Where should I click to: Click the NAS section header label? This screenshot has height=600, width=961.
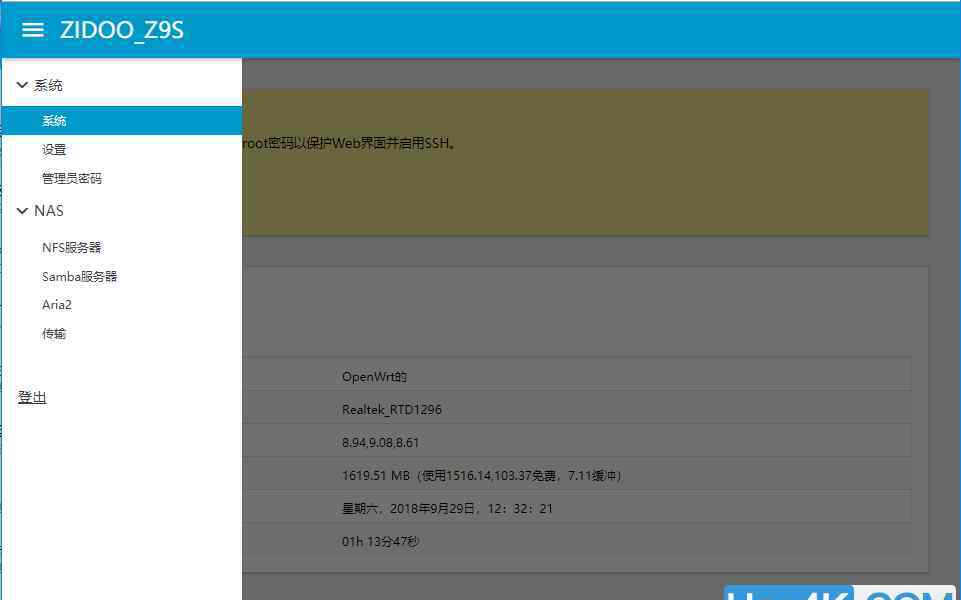coord(49,211)
